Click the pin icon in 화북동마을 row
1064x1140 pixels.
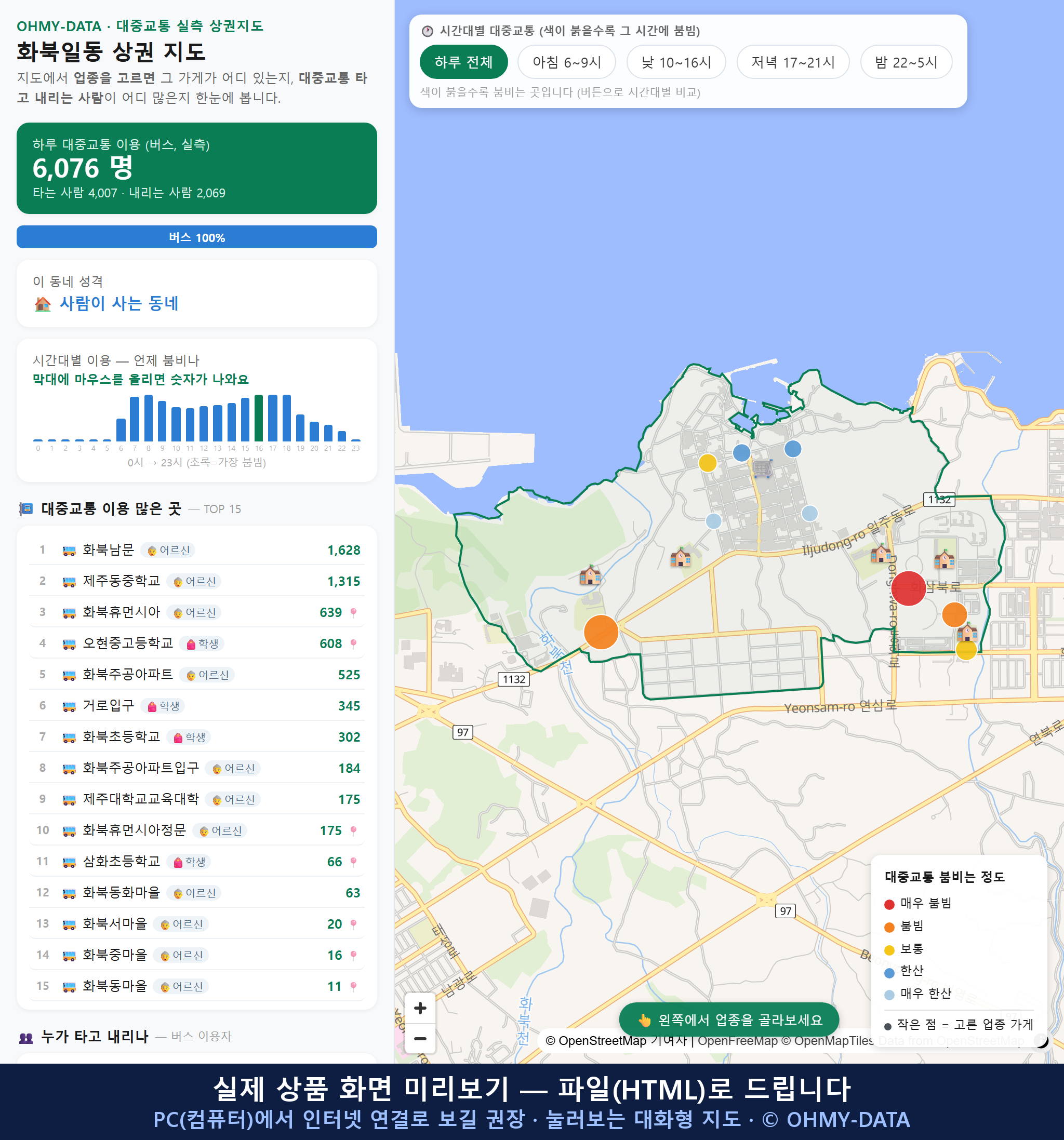tap(353, 986)
